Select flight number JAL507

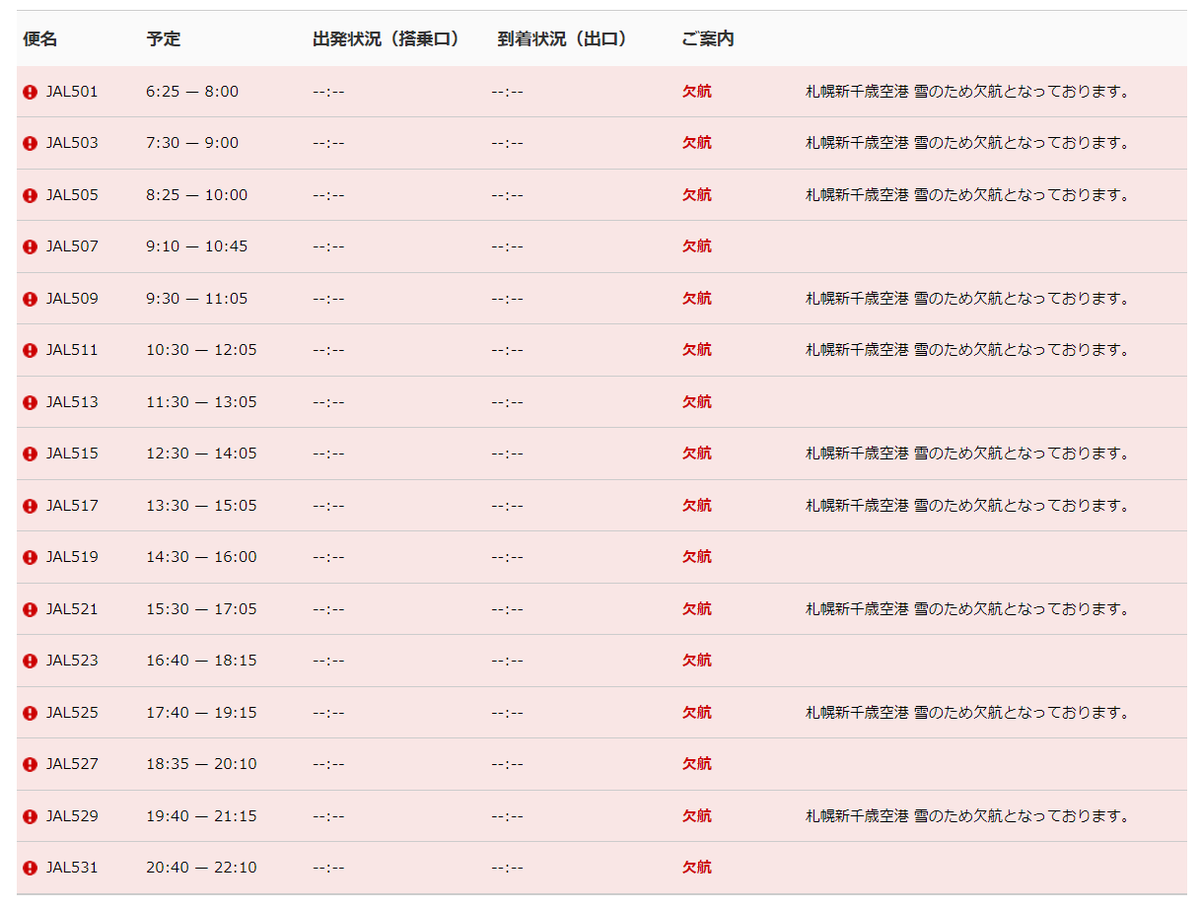click(x=72, y=246)
